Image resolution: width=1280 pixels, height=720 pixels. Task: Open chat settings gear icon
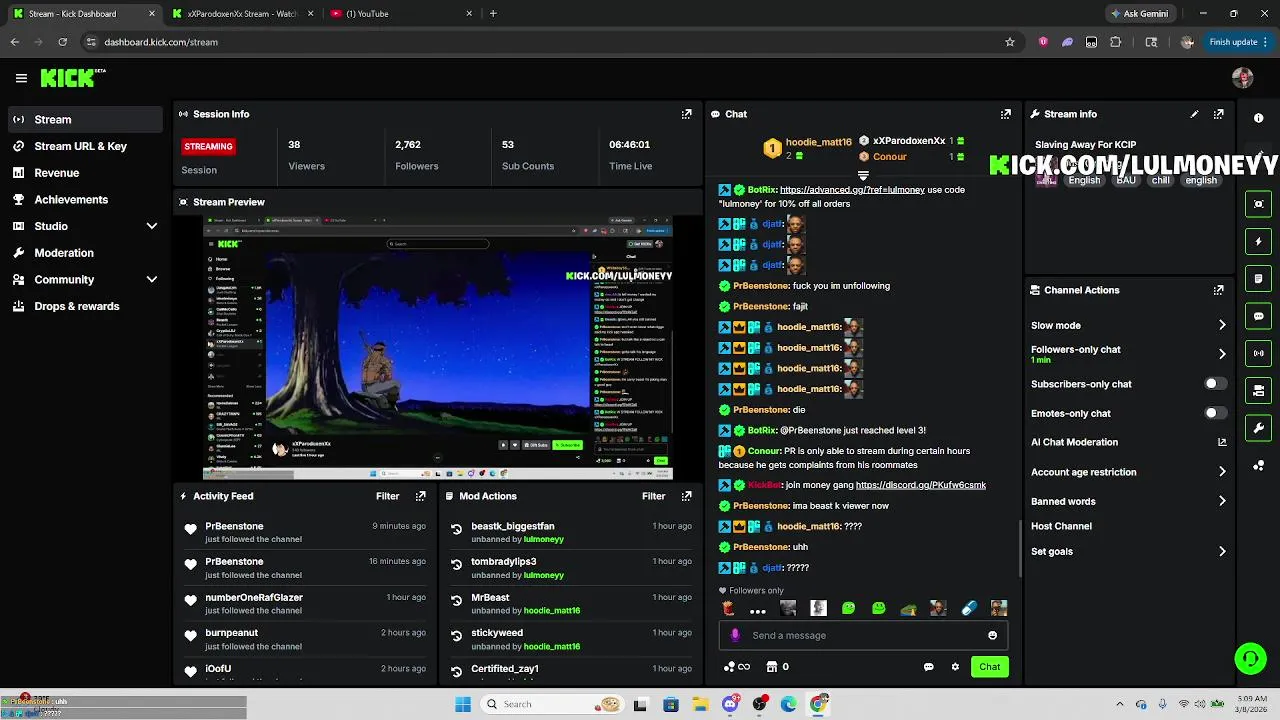click(x=955, y=667)
